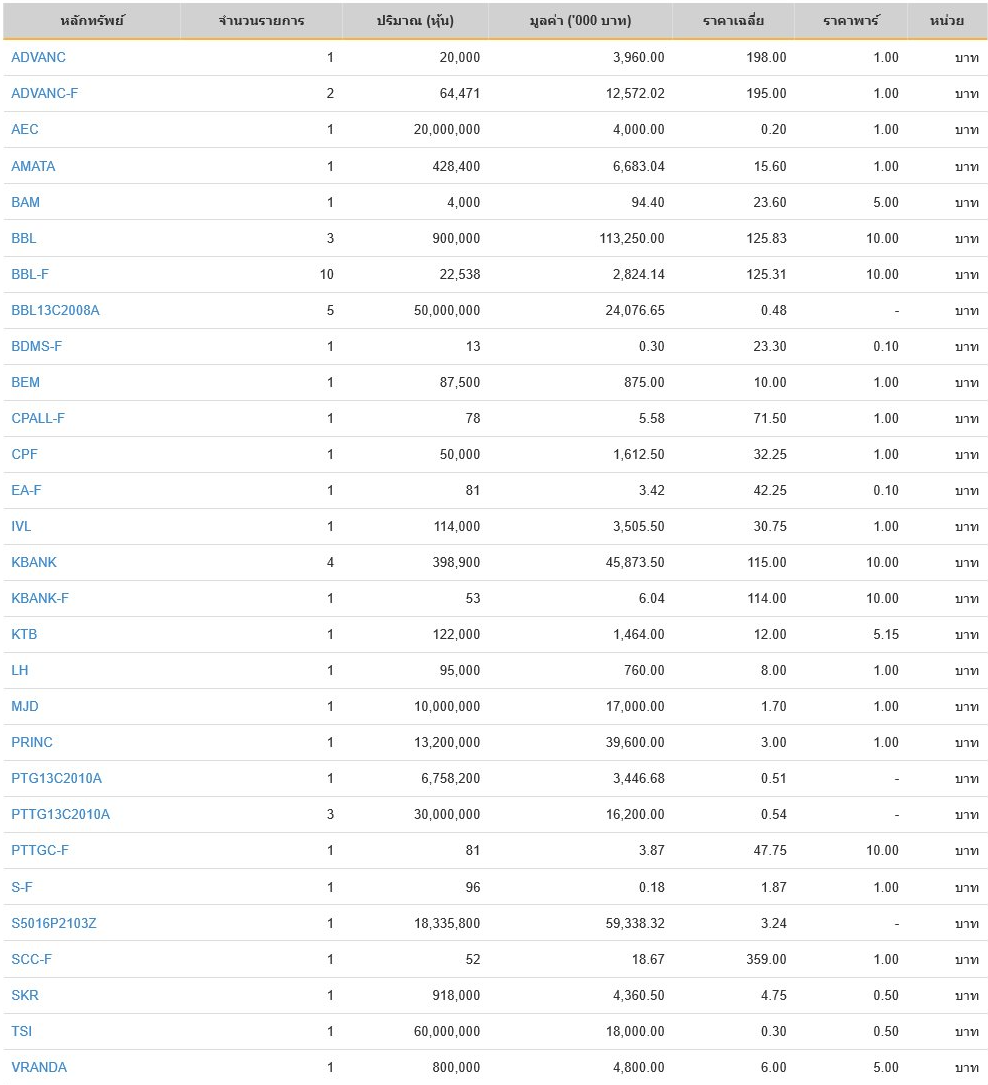Screen dimensions: 988x1085
Task: Click the ราคาเฉลี่ย column header
Action: [x=734, y=21]
